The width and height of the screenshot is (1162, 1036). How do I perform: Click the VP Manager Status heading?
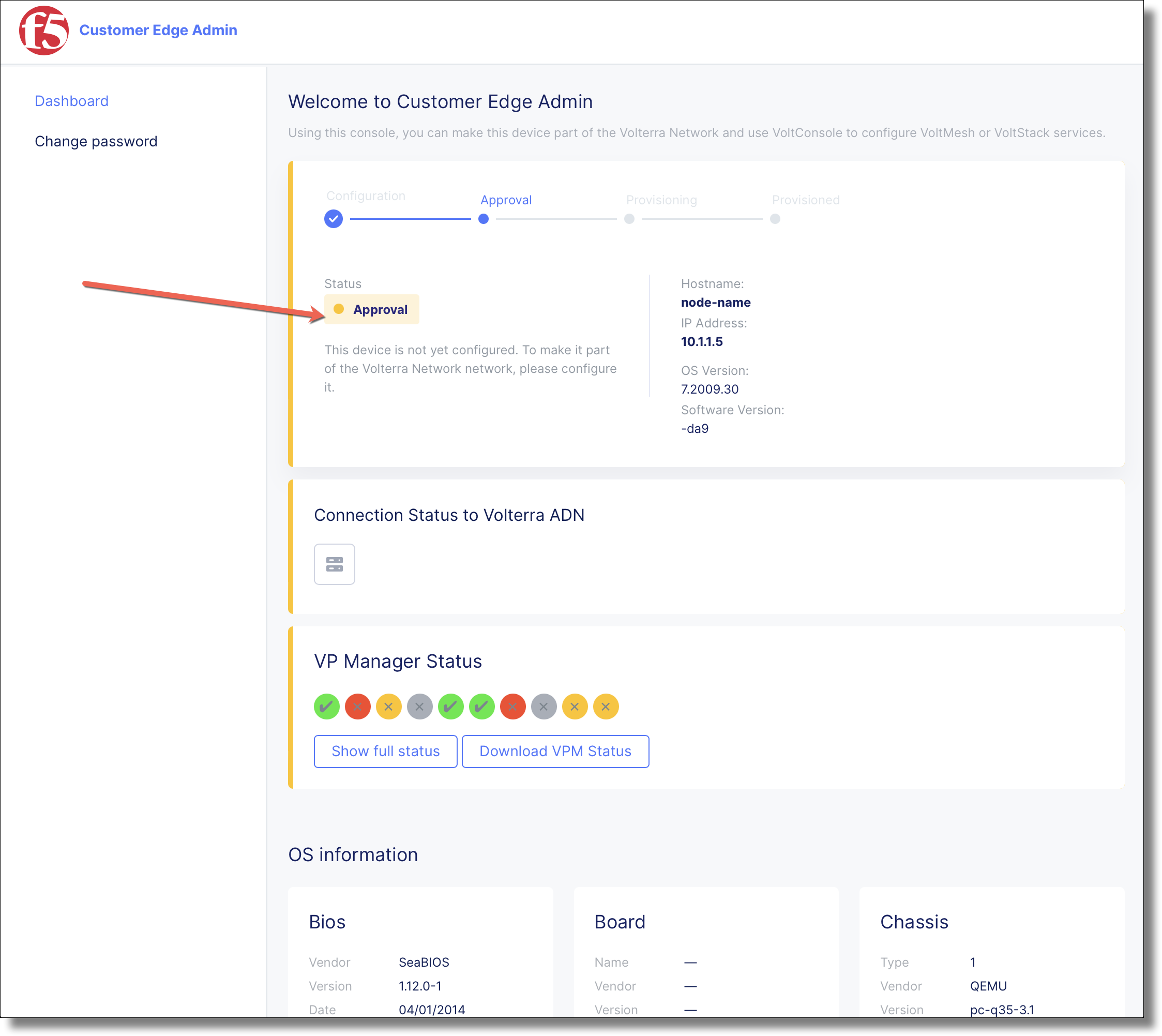click(398, 661)
